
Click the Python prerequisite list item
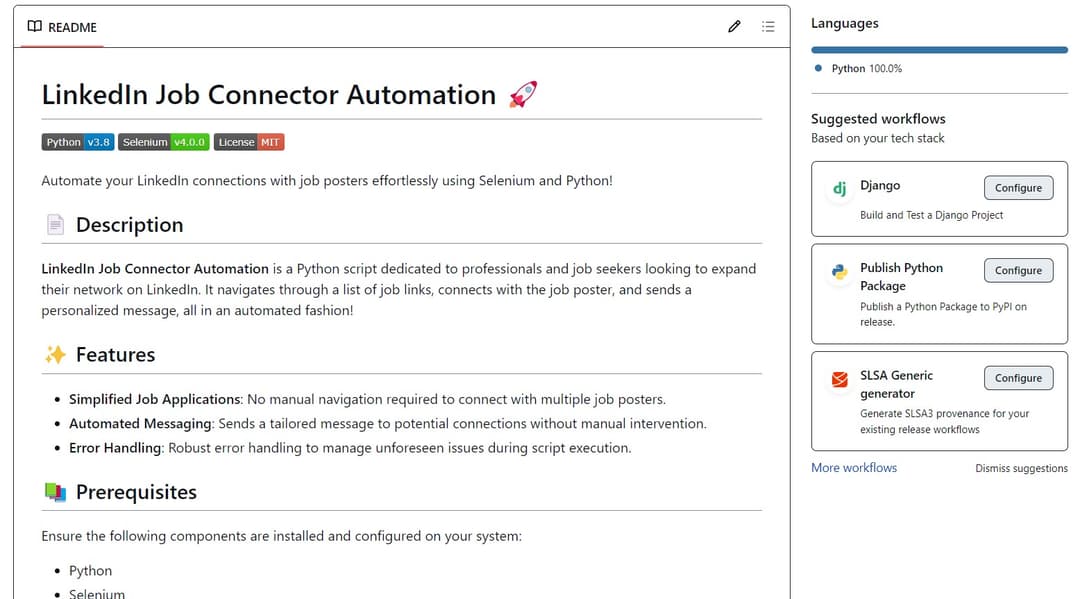point(90,571)
